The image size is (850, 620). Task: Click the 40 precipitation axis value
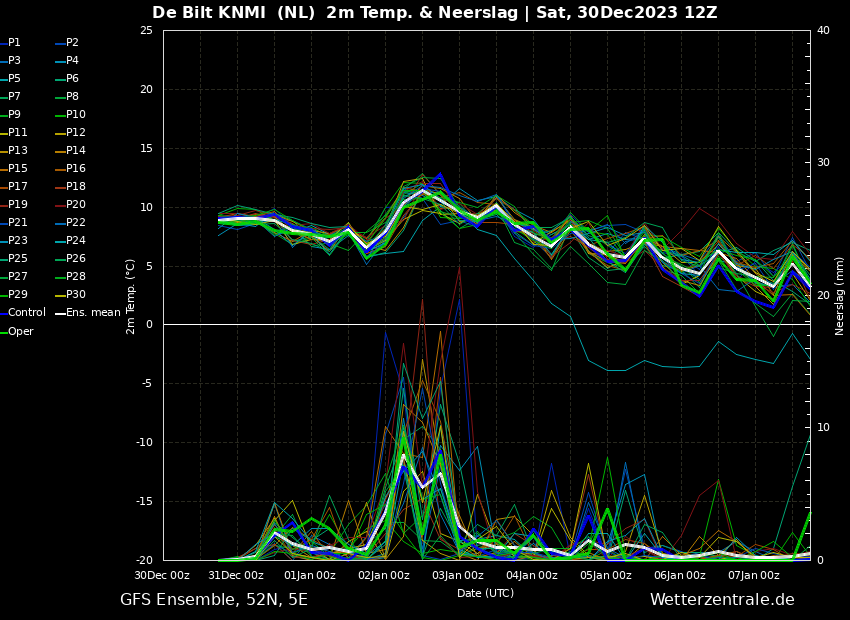tap(823, 30)
